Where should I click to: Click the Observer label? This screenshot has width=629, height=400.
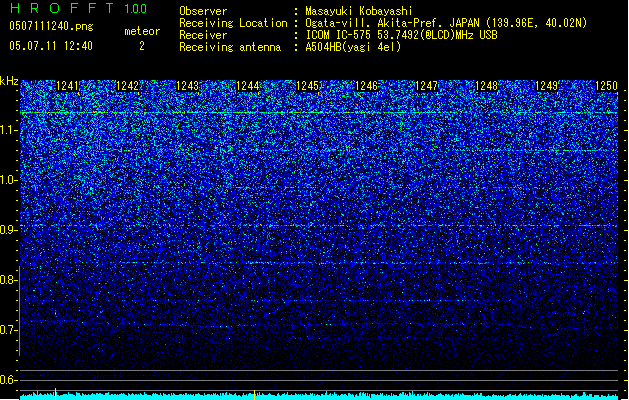click(203, 11)
